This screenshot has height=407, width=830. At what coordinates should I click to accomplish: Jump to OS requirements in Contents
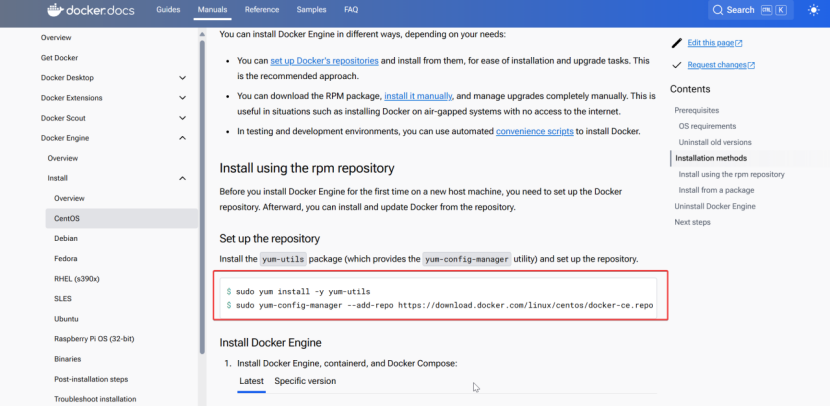click(x=707, y=126)
